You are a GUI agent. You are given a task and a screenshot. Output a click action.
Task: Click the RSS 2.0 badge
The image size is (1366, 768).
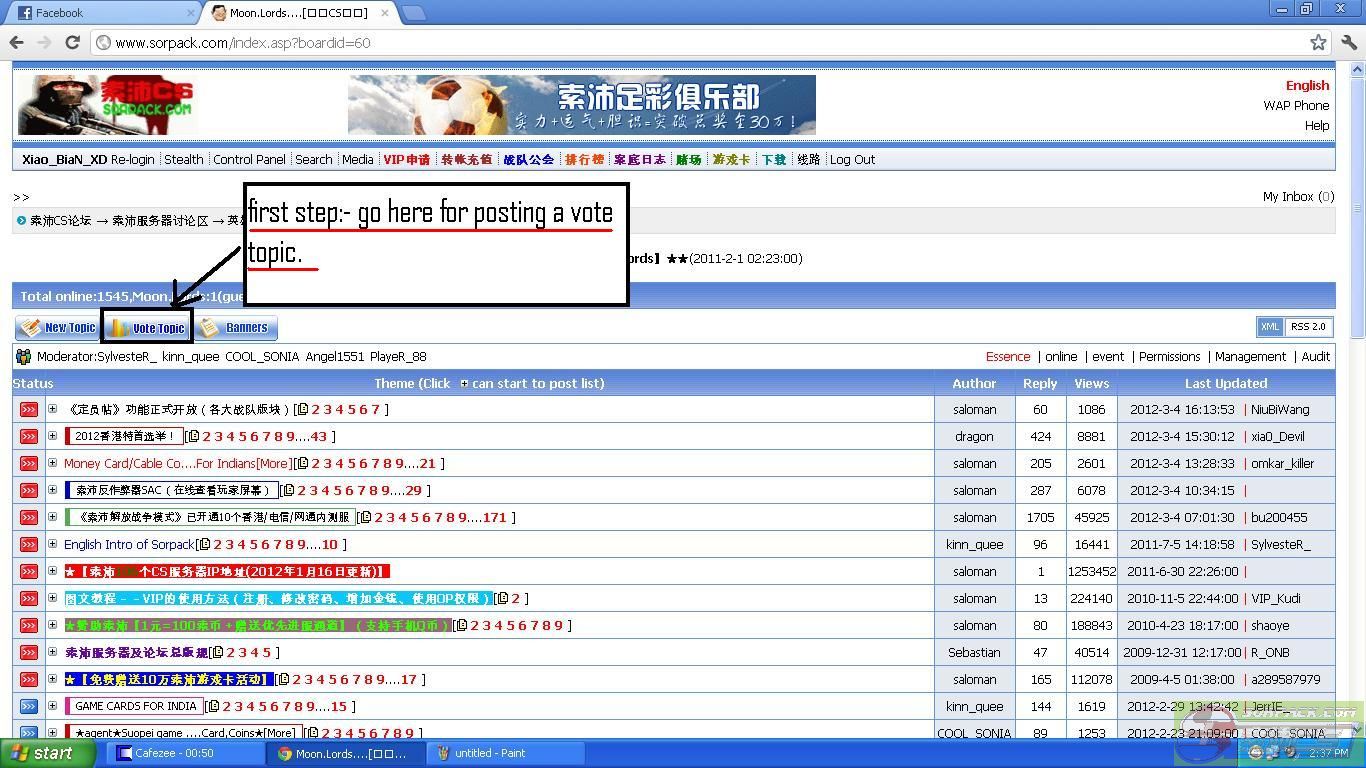click(x=1307, y=327)
